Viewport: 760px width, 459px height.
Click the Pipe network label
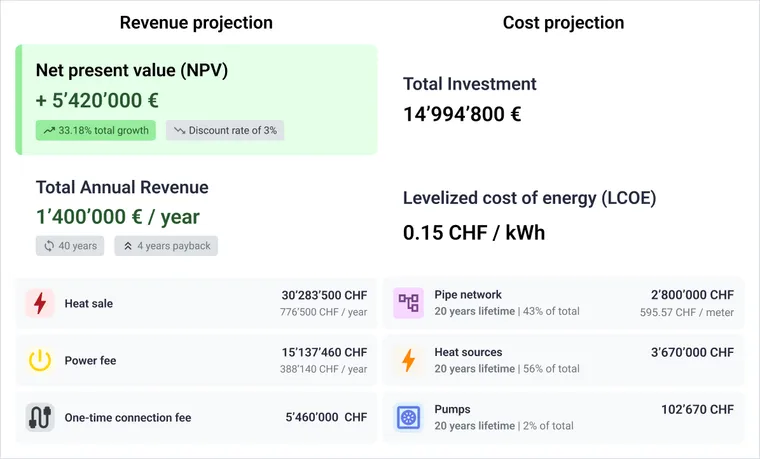(468, 295)
